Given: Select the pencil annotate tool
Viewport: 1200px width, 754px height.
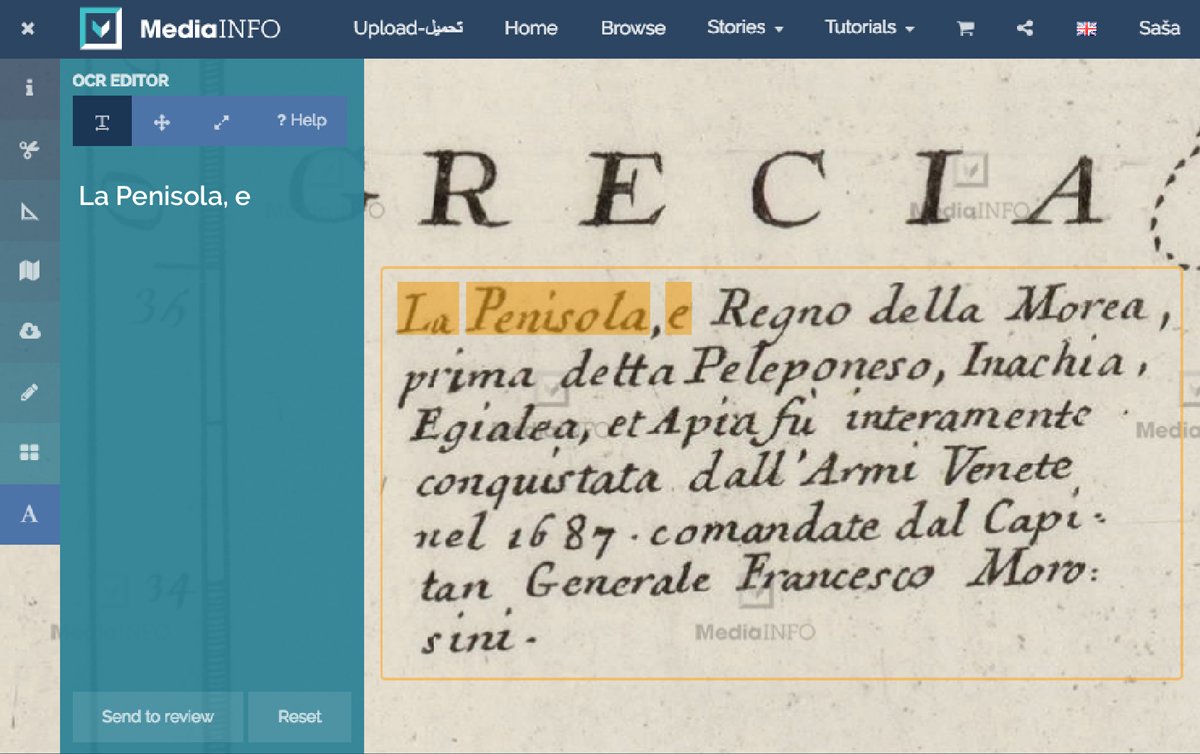Looking at the screenshot, I should click(x=29, y=392).
